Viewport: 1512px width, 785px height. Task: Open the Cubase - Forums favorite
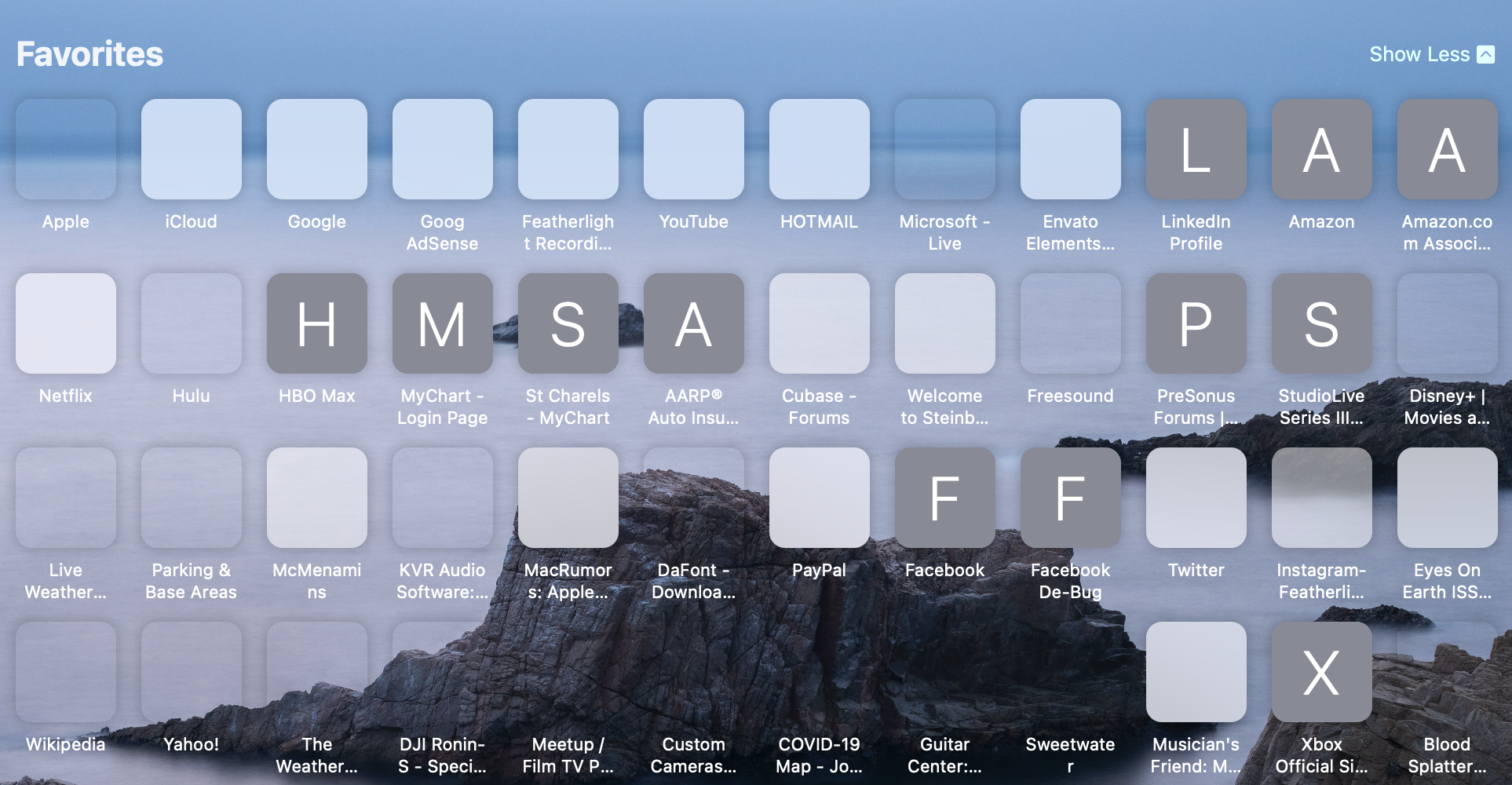point(820,323)
